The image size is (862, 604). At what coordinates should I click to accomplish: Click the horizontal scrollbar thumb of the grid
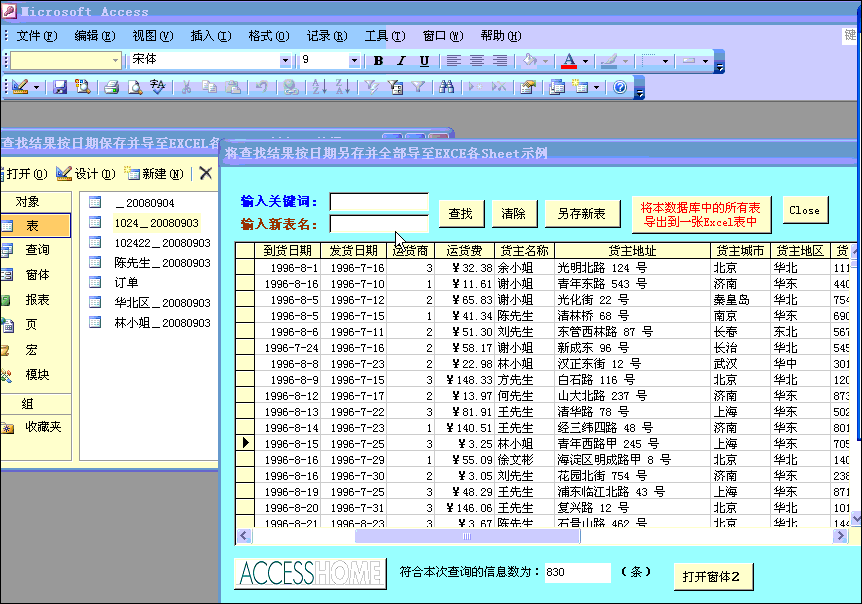click(467, 536)
